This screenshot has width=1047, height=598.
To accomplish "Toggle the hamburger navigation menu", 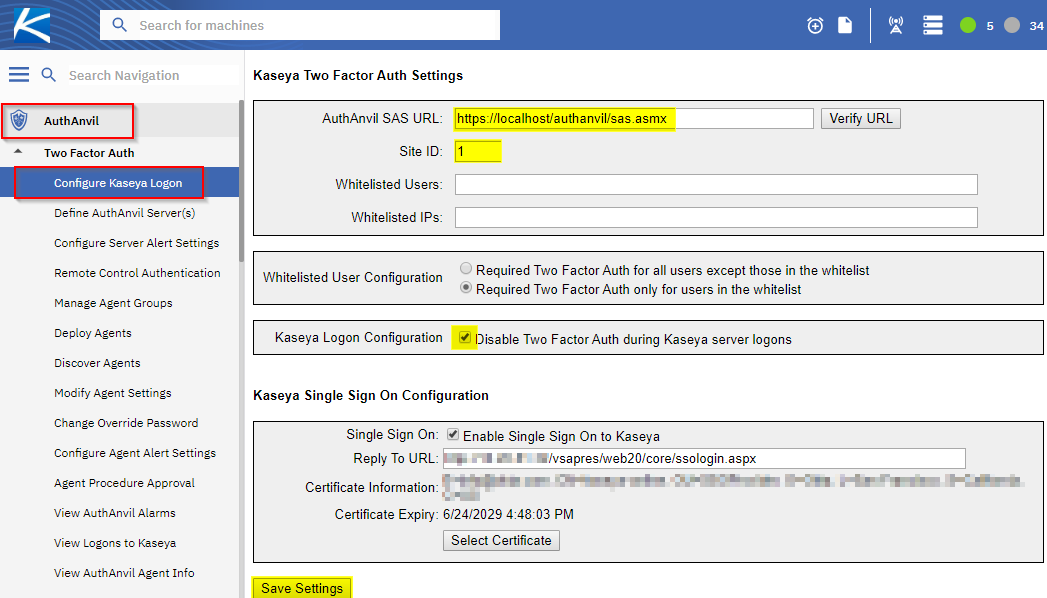I will pyautogui.click(x=19, y=75).
